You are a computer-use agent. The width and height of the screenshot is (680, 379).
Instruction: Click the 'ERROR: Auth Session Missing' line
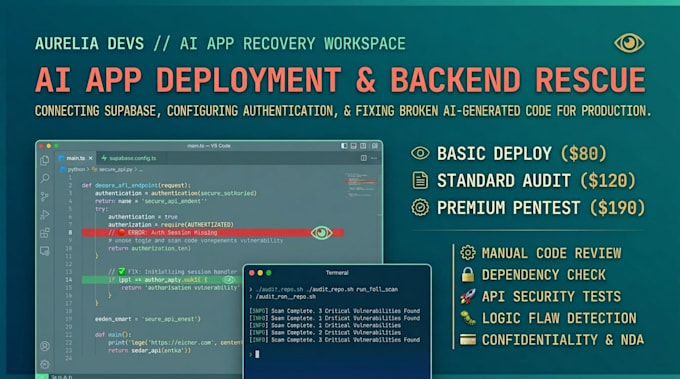pos(212,233)
